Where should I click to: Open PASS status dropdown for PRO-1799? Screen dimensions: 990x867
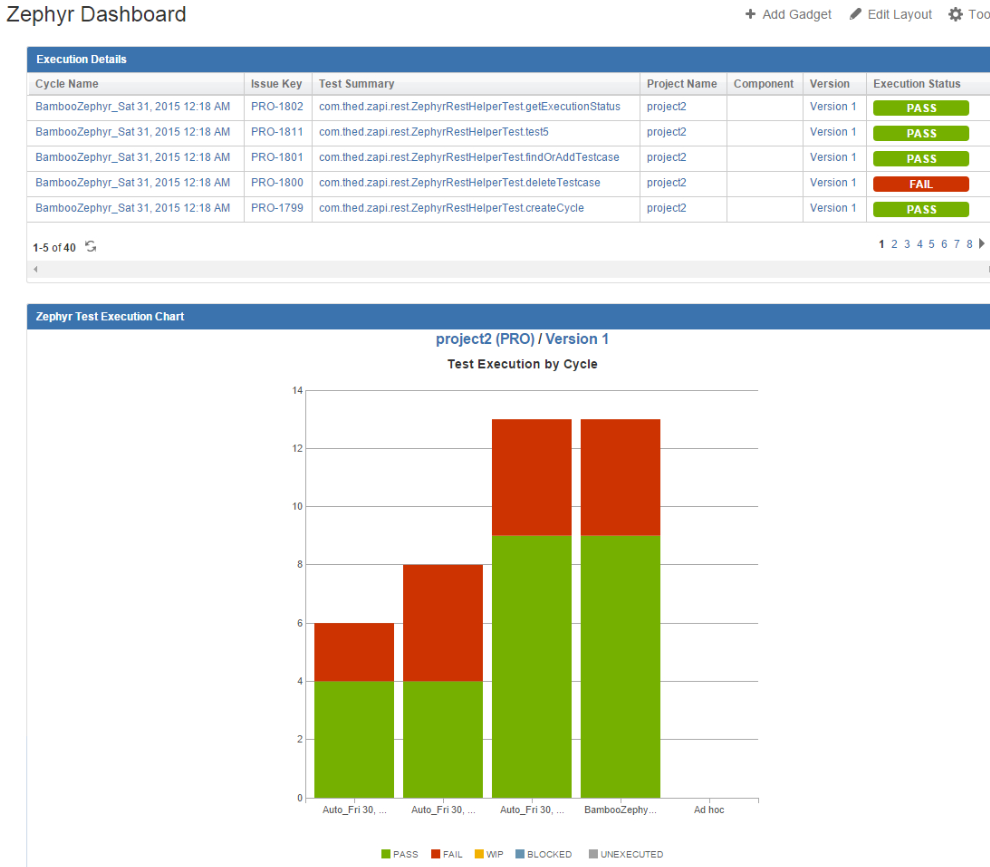[x=920, y=210]
